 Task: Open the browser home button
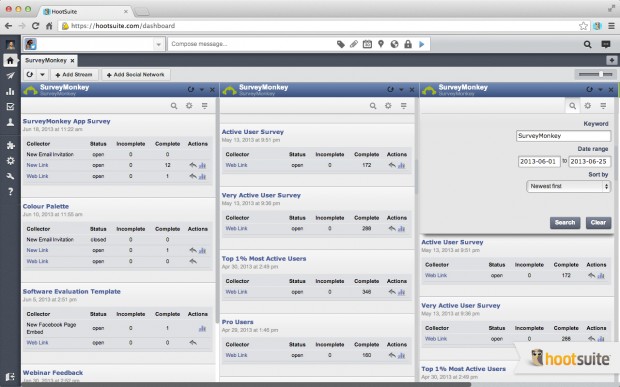coord(49,26)
